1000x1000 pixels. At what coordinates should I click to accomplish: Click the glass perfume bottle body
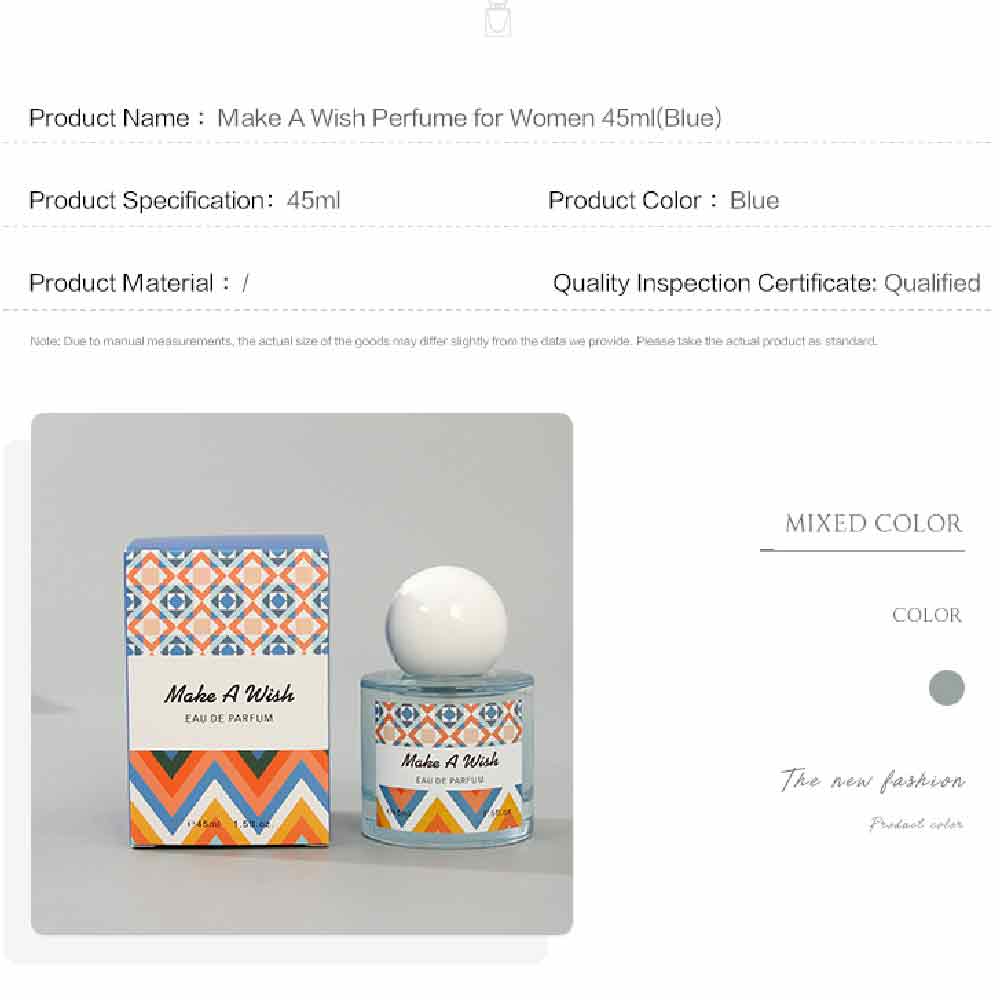[448, 757]
